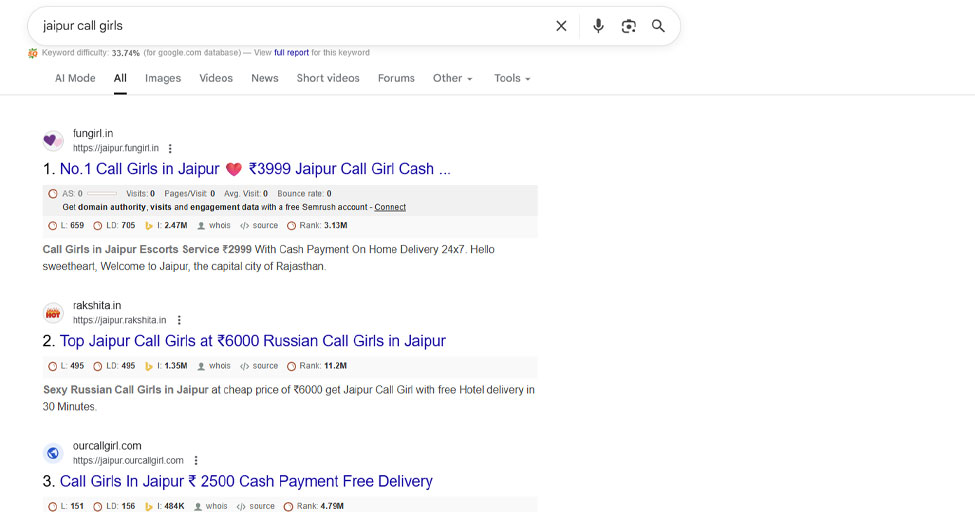Click the AS: 0 authority score bar

[101, 193]
